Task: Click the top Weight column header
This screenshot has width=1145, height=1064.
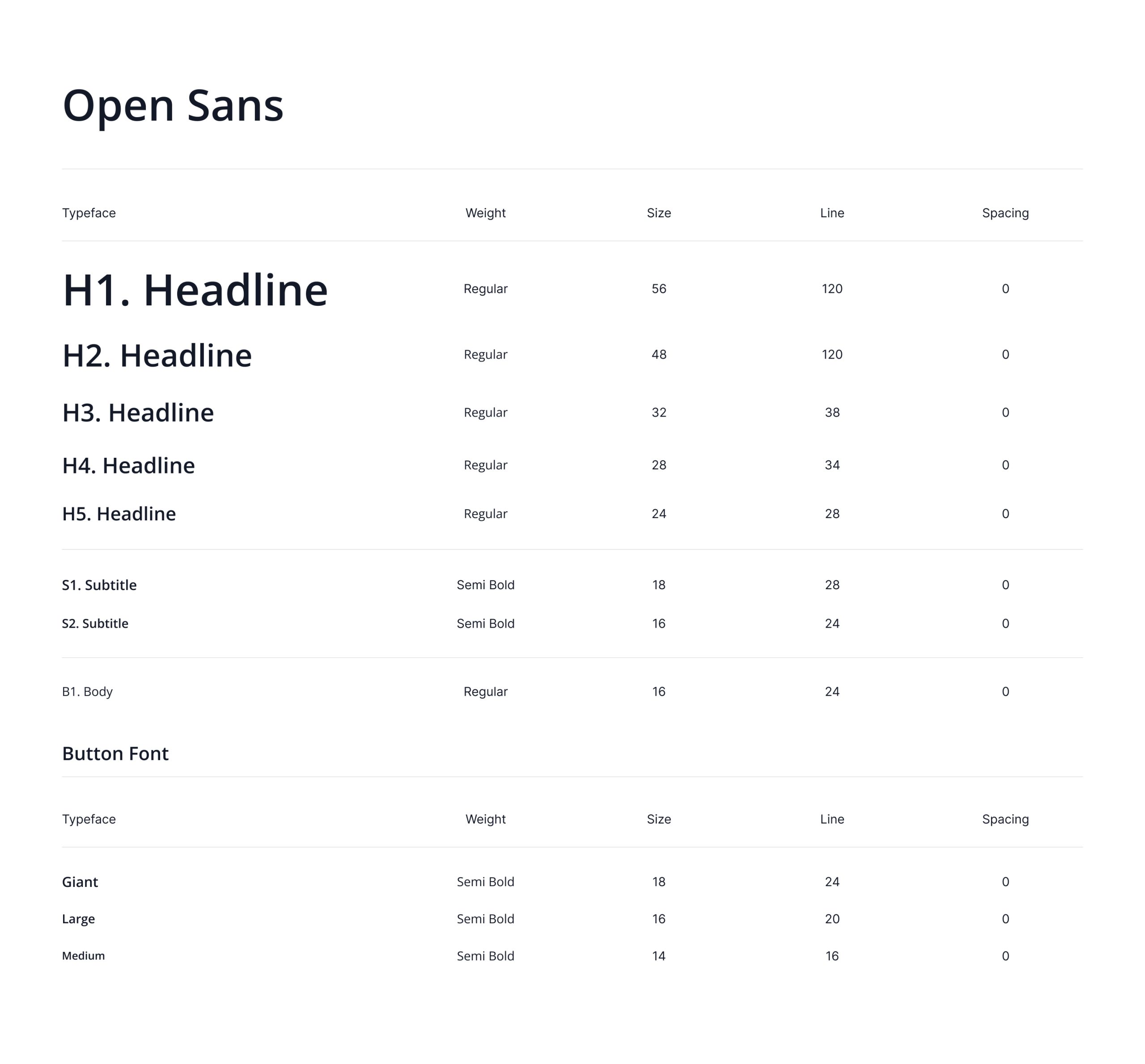Action: 486,214
